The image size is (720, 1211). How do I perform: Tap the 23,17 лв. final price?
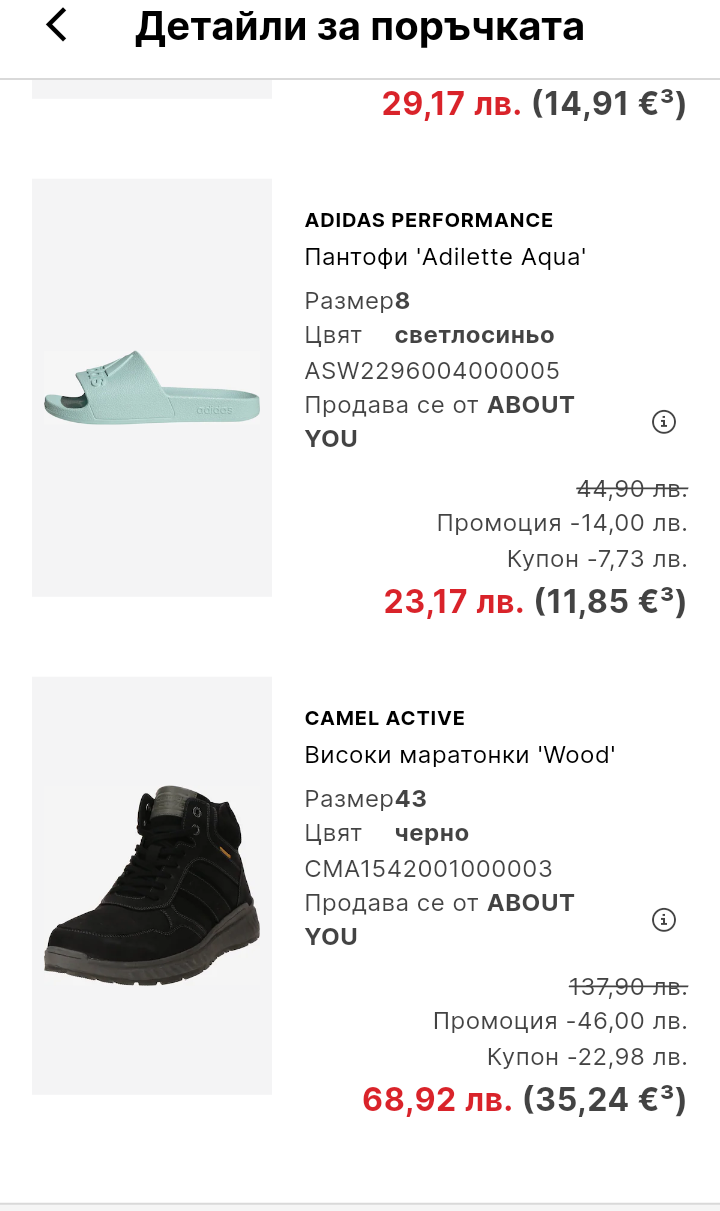(x=454, y=601)
